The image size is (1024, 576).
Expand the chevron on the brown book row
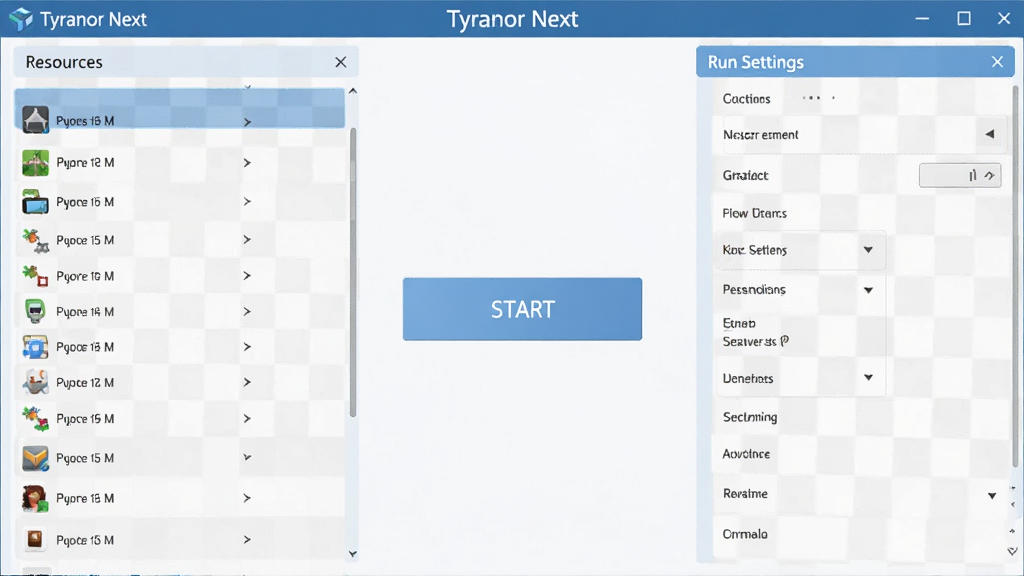pyautogui.click(x=247, y=539)
